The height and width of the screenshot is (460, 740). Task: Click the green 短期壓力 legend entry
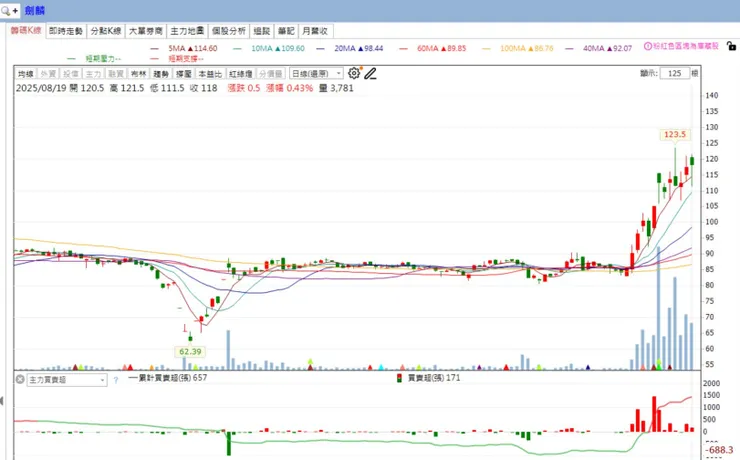pos(94,59)
